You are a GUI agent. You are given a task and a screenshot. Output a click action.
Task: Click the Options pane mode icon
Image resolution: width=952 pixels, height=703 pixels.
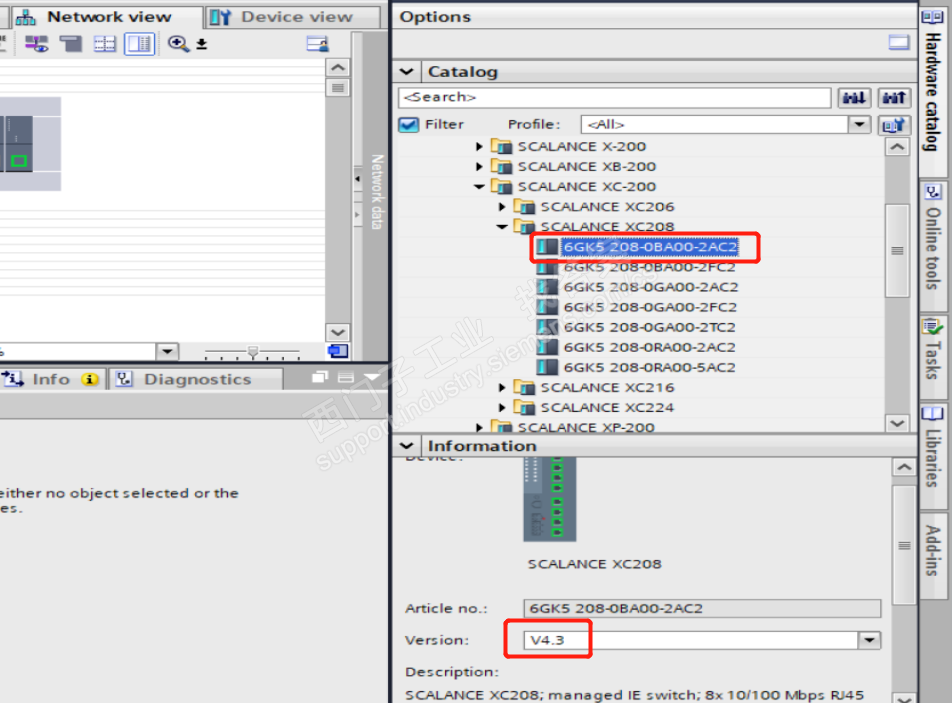(899, 42)
